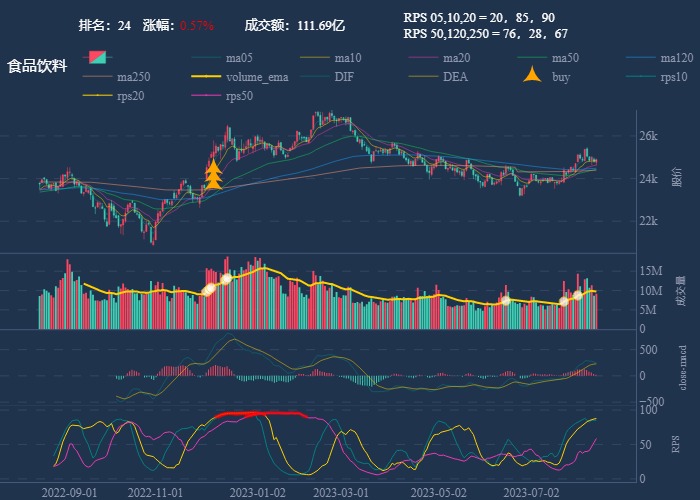Toggle the candlestick series legend icon

[97, 57]
